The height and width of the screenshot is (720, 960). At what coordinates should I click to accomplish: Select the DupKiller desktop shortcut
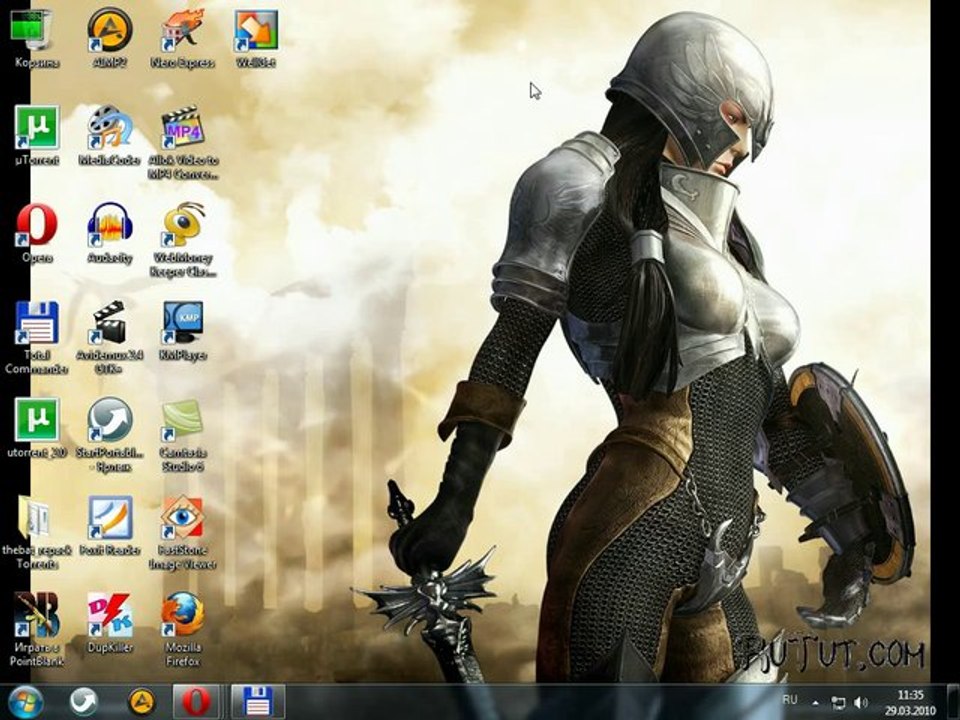[110, 622]
